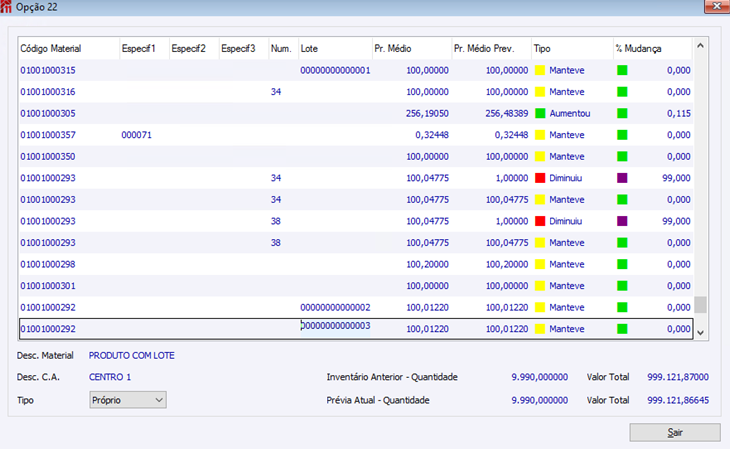Select material code 01001000305

(47, 113)
